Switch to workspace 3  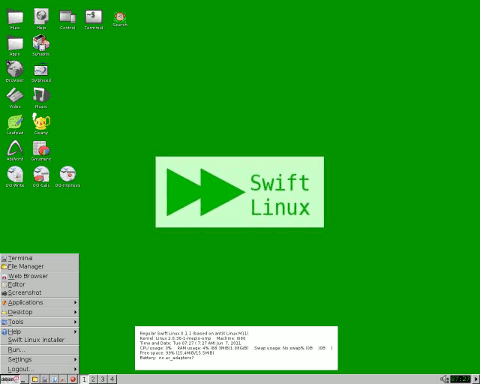[103, 379]
